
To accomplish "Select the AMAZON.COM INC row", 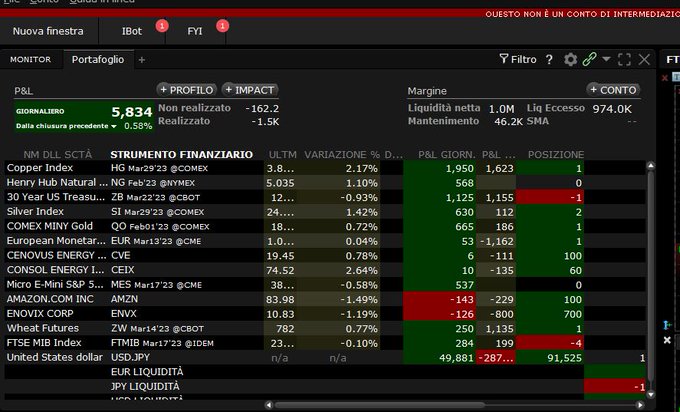I will point(325,299).
